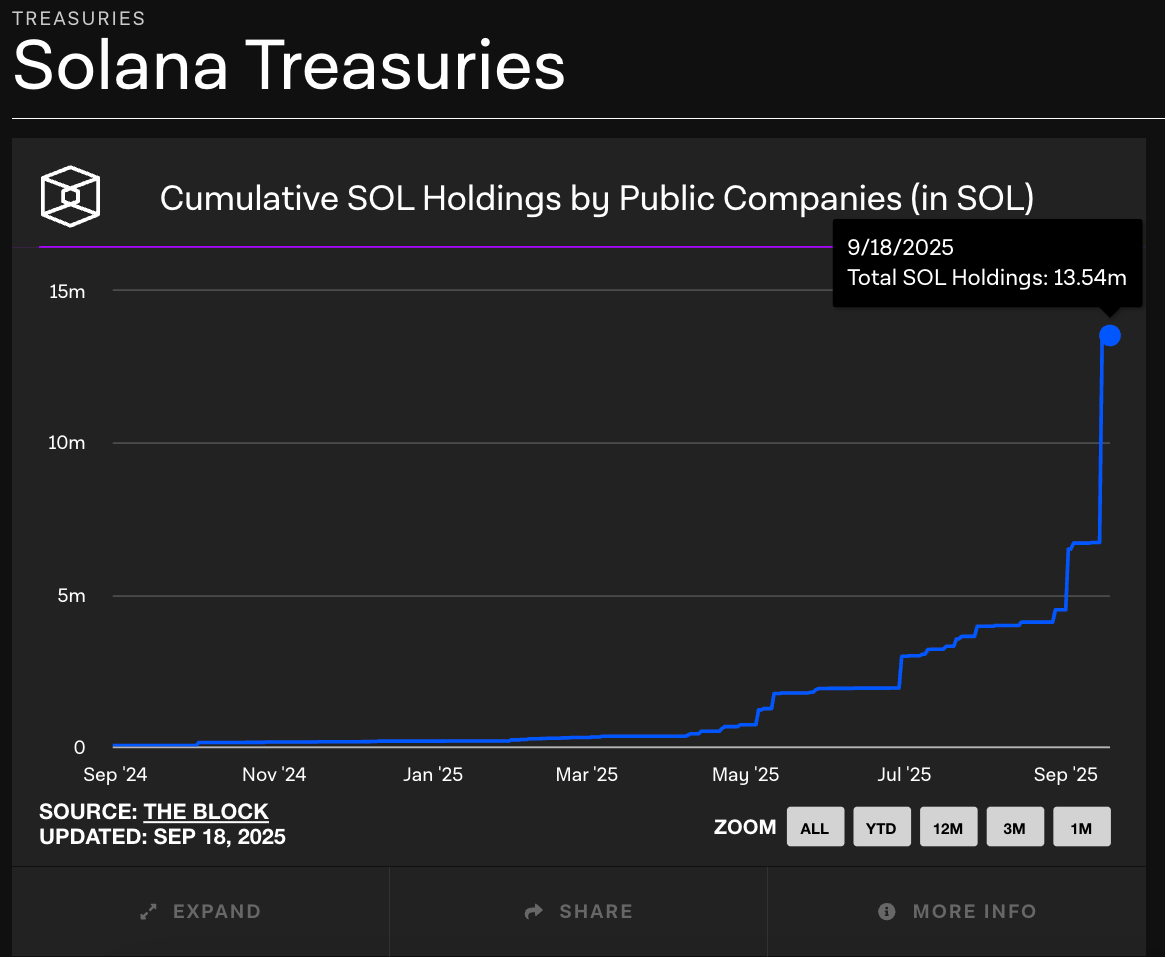This screenshot has width=1166, height=958.
Task: Click the chart title Cumulative SOL Holdings
Action: [596, 199]
